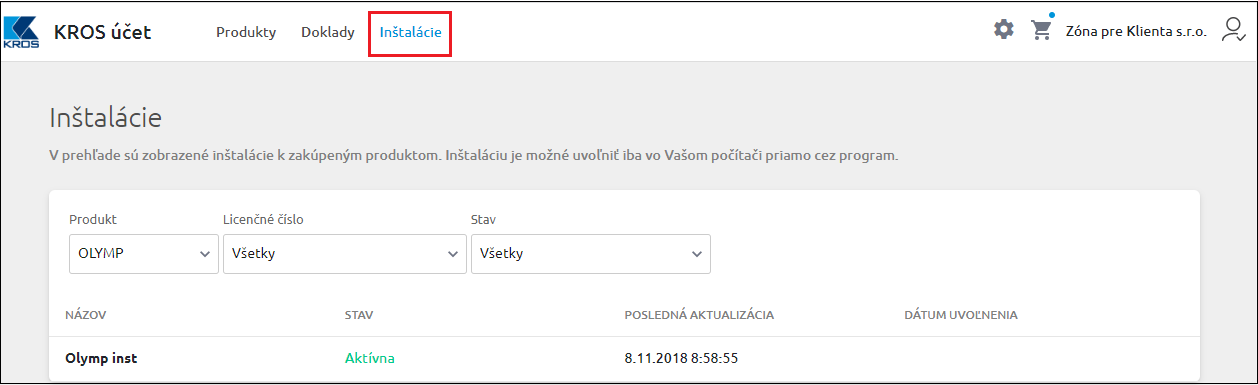Screen dimensions: 1258x385
Task: Expand the Stav filter dropdown
Action: [591, 254]
